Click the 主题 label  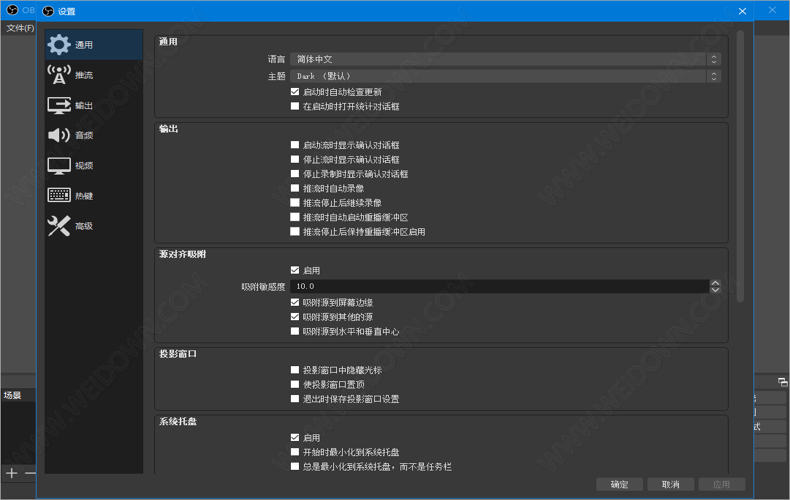click(x=276, y=76)
